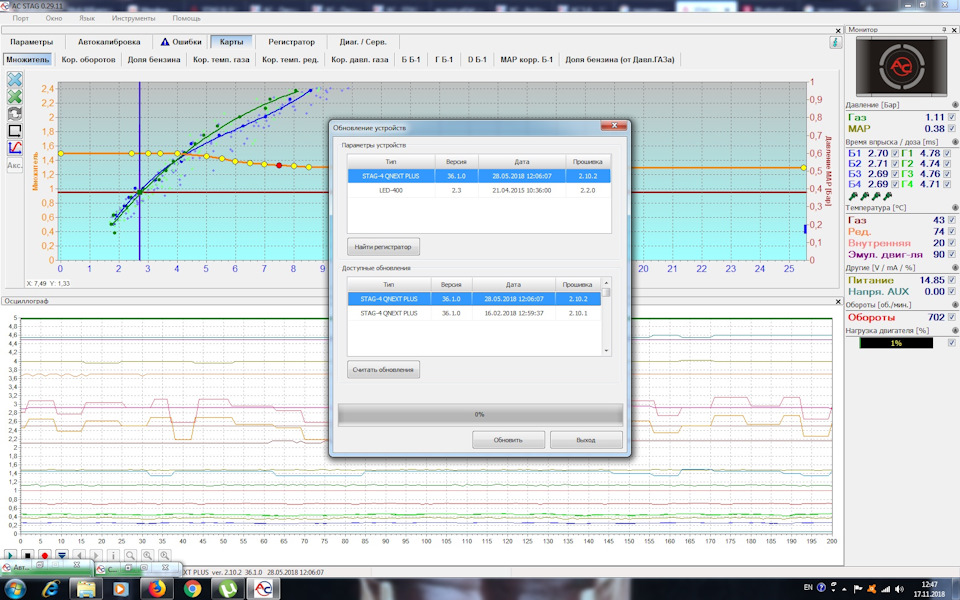Collapse the 'Обороты [об./мин.]' section
Image resolution: width=960 pixels, height=600 pixels.
pos(955,304)
